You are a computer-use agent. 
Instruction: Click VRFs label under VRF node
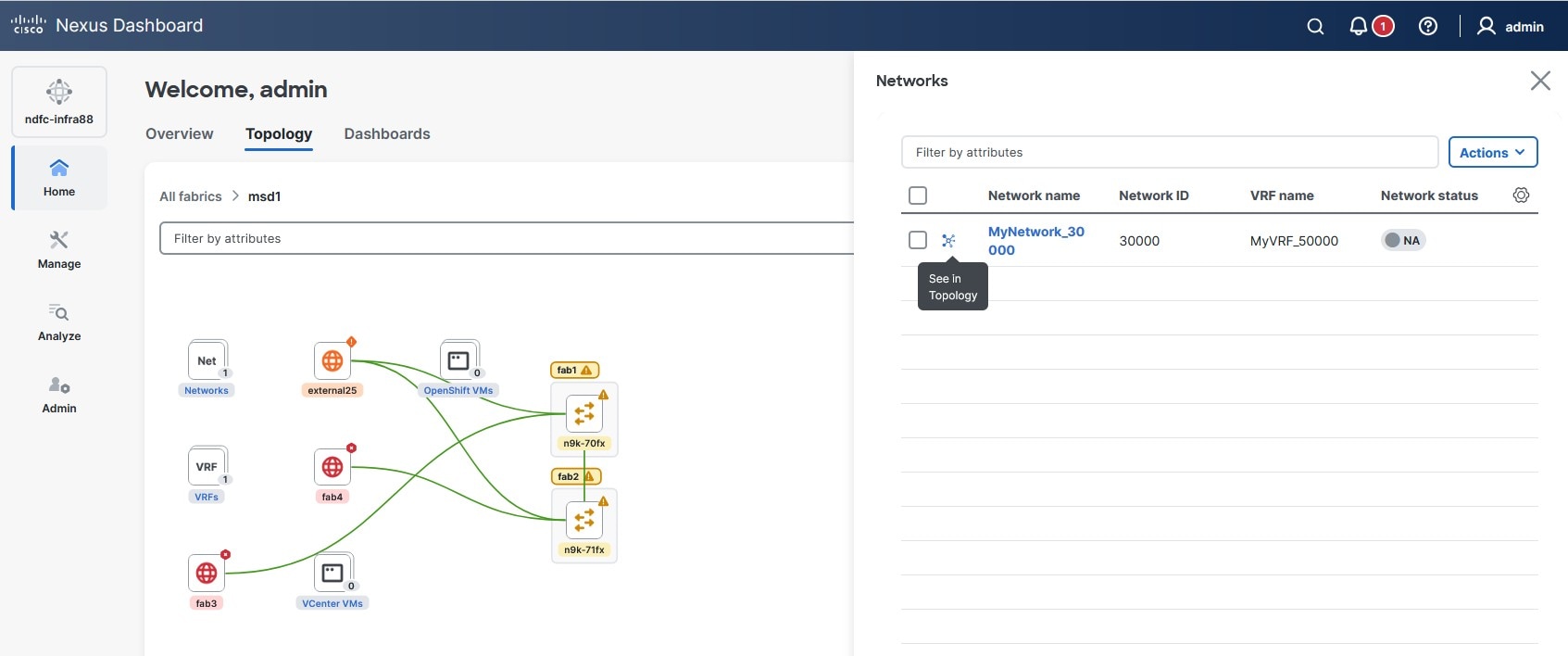click(x=207, y=497)
